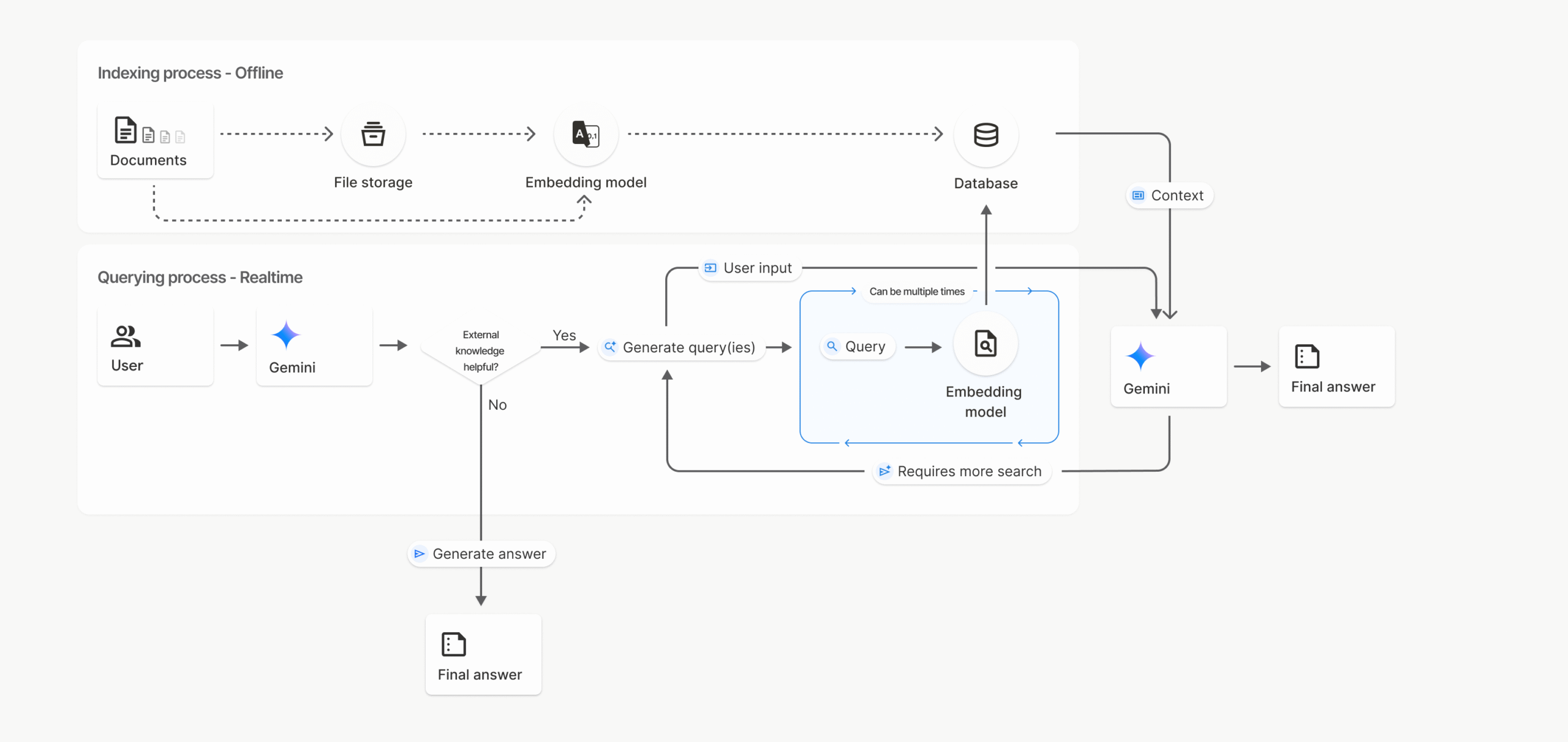The image size is (1568, 742).
Task: Click the 'File storage' label
Action: pos(373,183)
